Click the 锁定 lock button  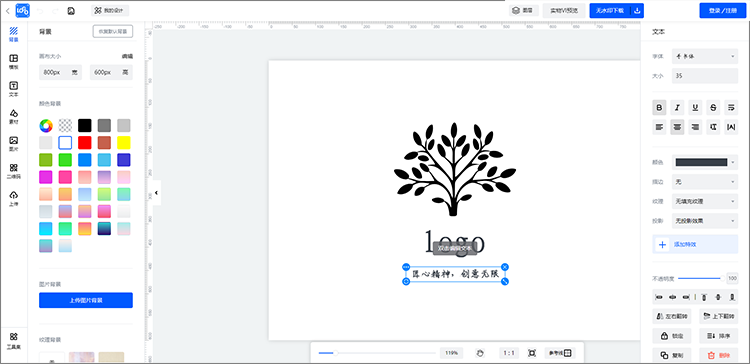pyautogui.click(x=672, y=336)
